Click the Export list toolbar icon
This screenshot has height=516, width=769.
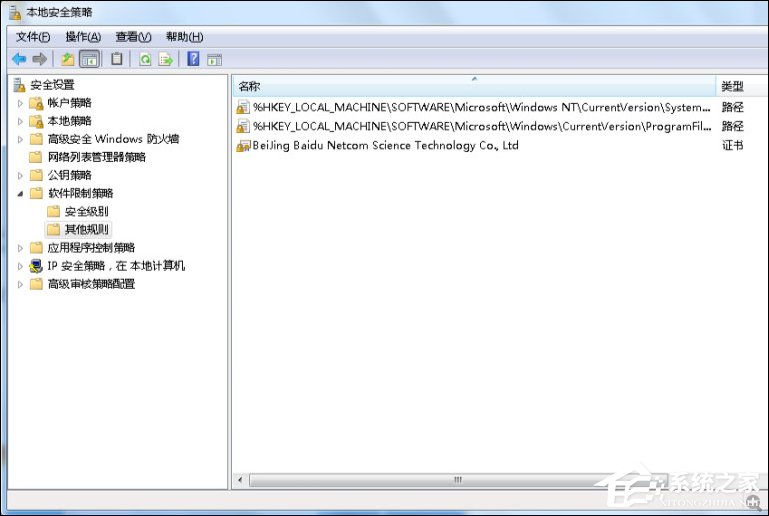166,59
